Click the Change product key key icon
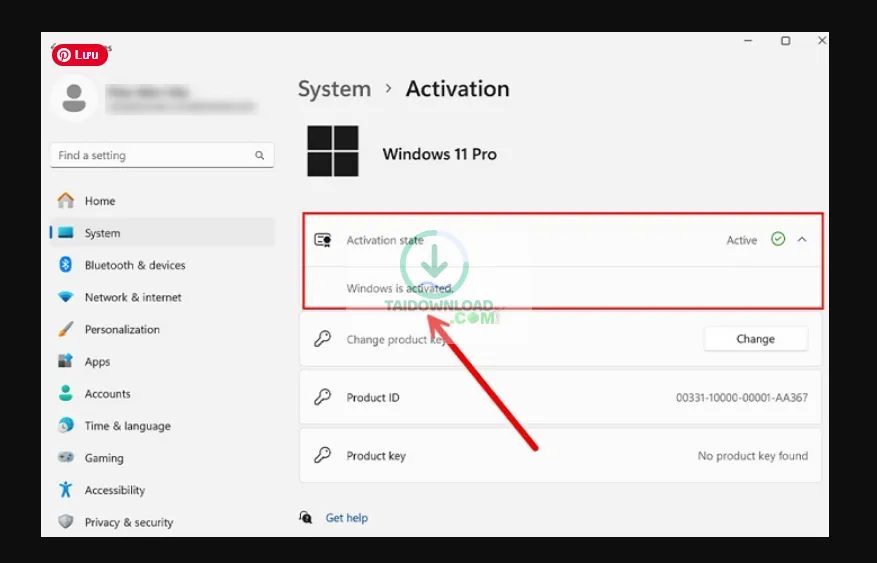877x563 pixels. [323, 339]
